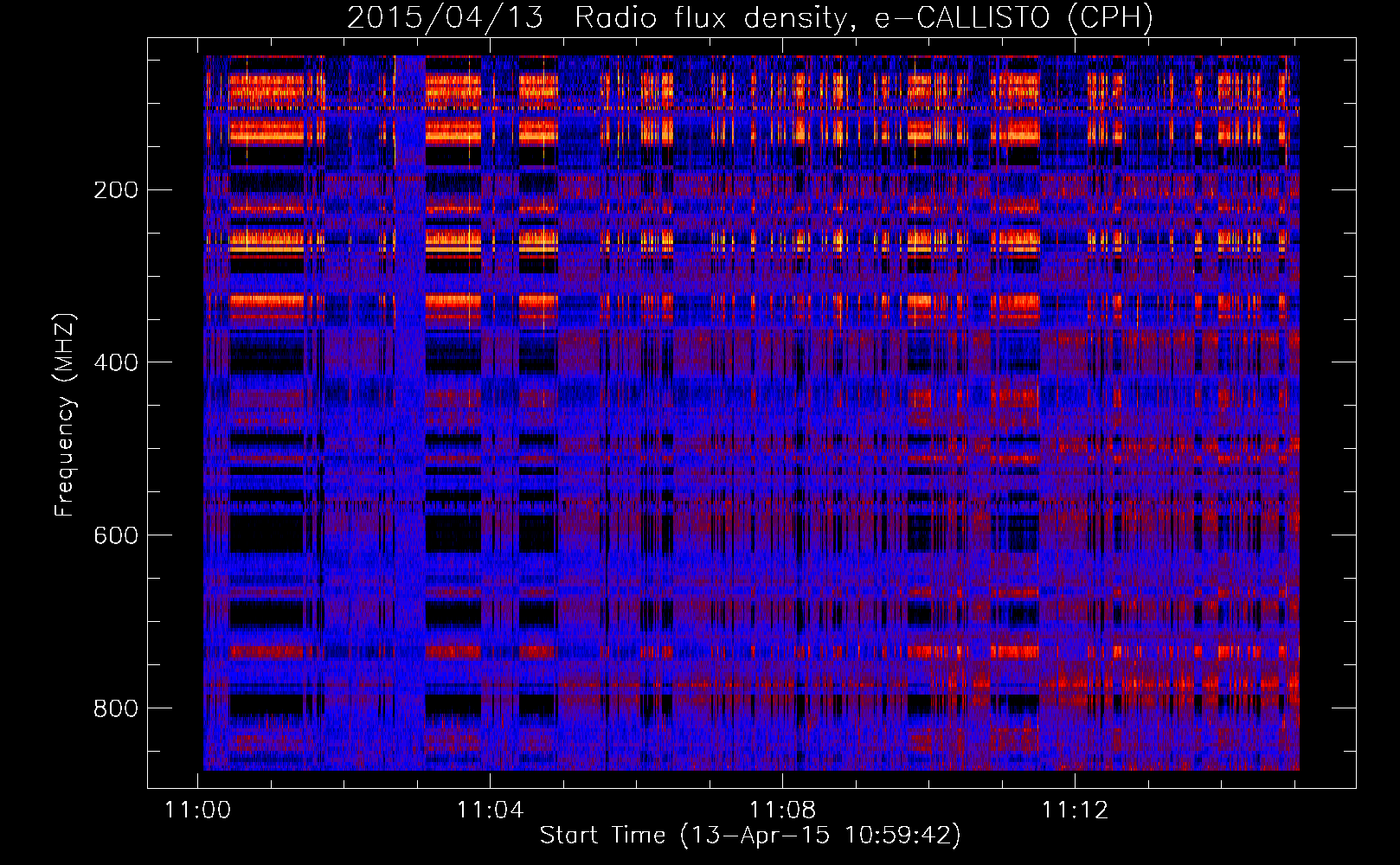Click the plot title "Radio flux density, e-CALLISTO (CPH)"

(864, 18)
